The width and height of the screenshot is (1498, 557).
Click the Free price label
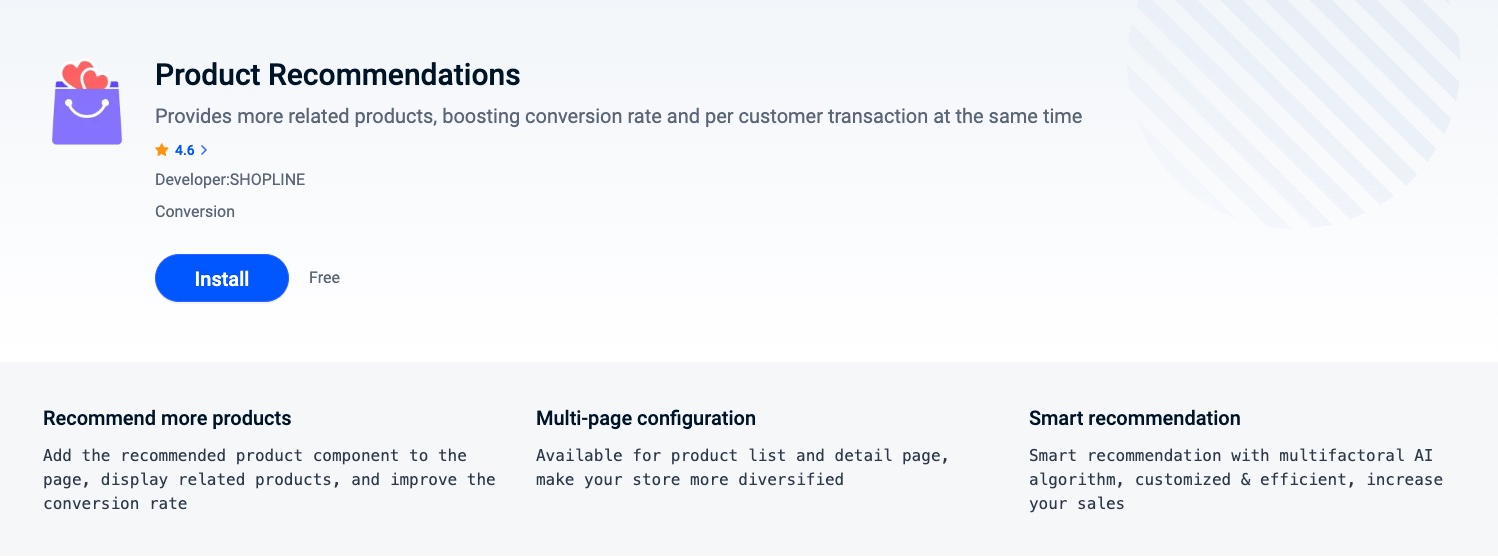[x=324, y=277]
